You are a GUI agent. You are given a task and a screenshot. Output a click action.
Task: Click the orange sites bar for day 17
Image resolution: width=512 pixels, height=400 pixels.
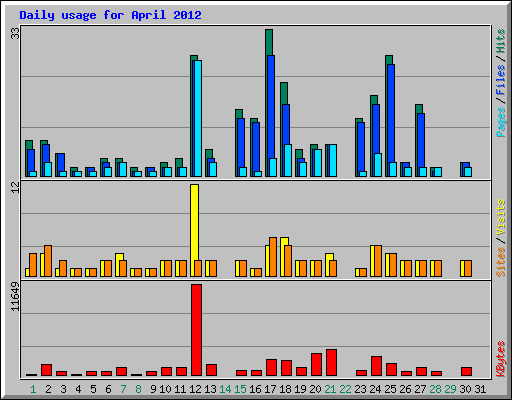coord(273,257)
